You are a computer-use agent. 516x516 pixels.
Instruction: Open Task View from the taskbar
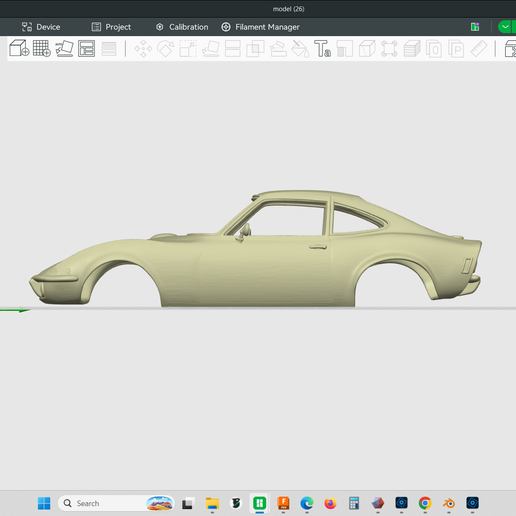[x=187, y=503]
